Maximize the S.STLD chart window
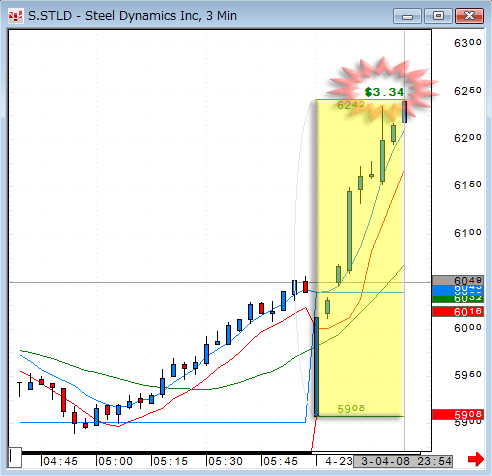Screen dimensions: 492x476 coord(438,16)
